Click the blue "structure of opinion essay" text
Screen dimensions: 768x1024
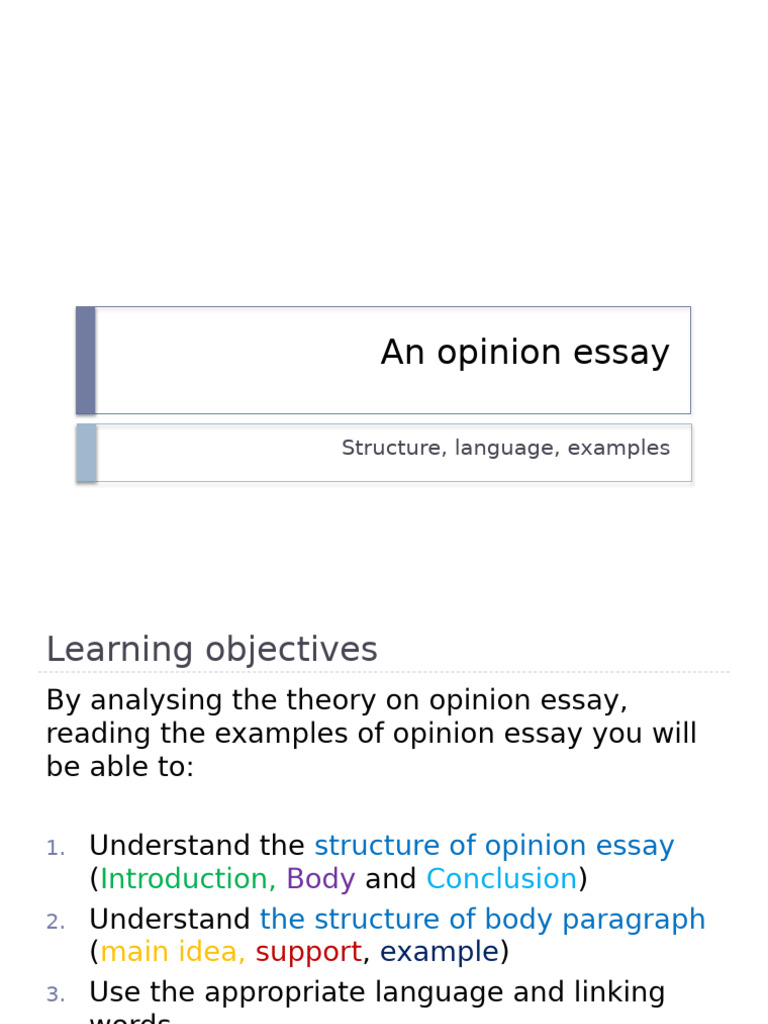pos(494,846)
